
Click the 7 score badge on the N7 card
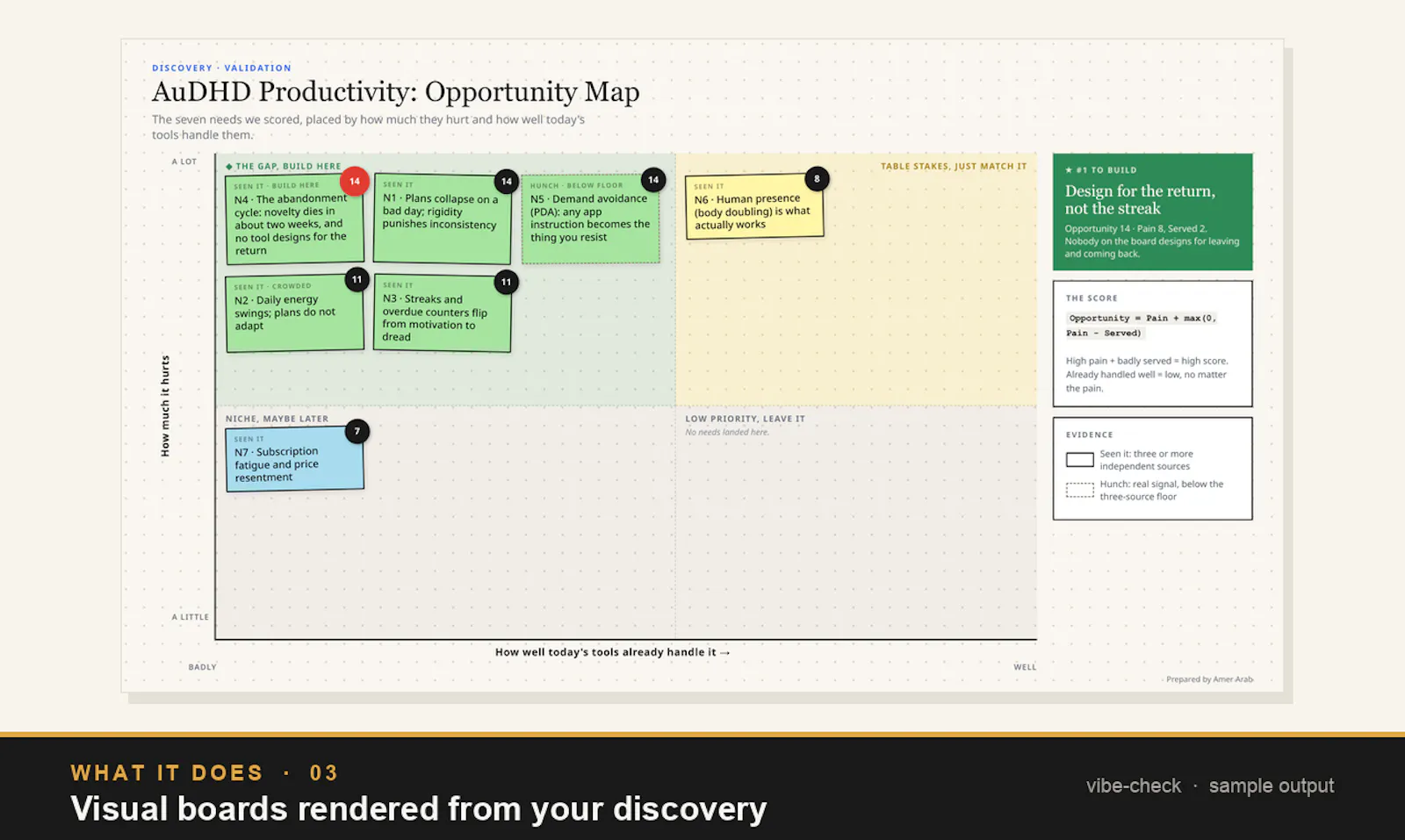pyautogui.click(x=357, y=432)
